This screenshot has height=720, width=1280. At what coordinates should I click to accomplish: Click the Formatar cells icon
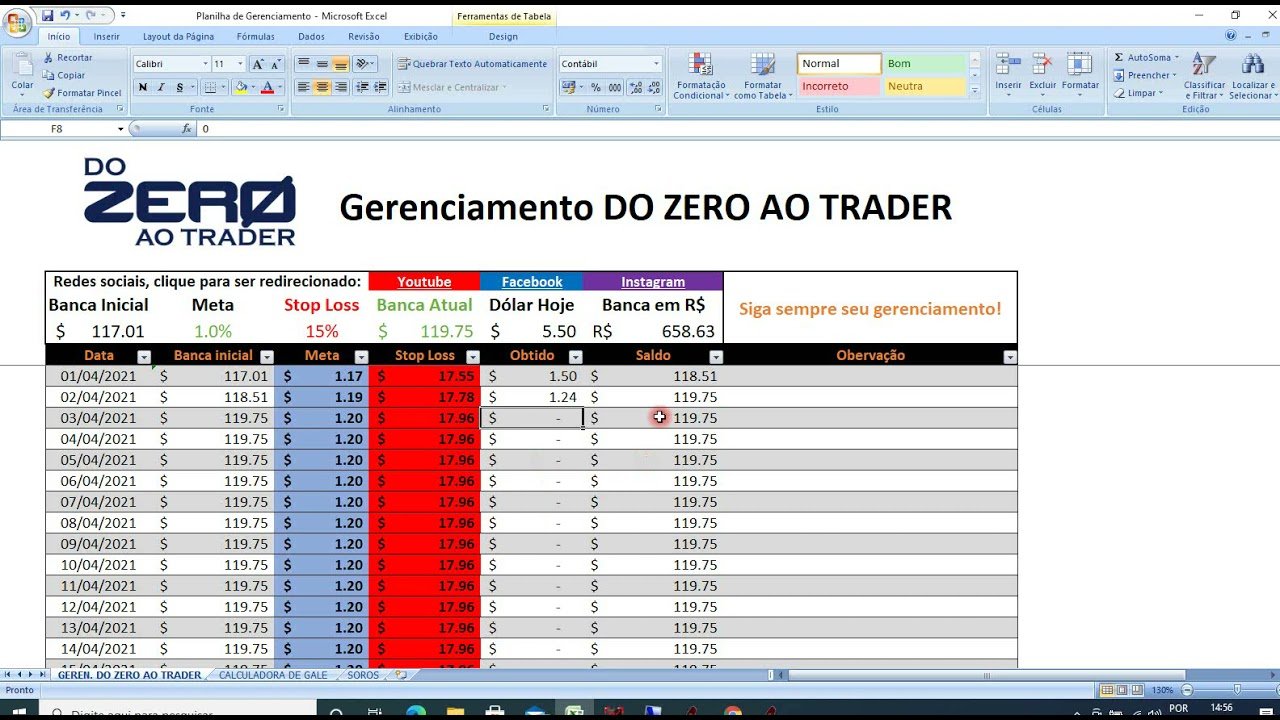tap(1079, 64)
